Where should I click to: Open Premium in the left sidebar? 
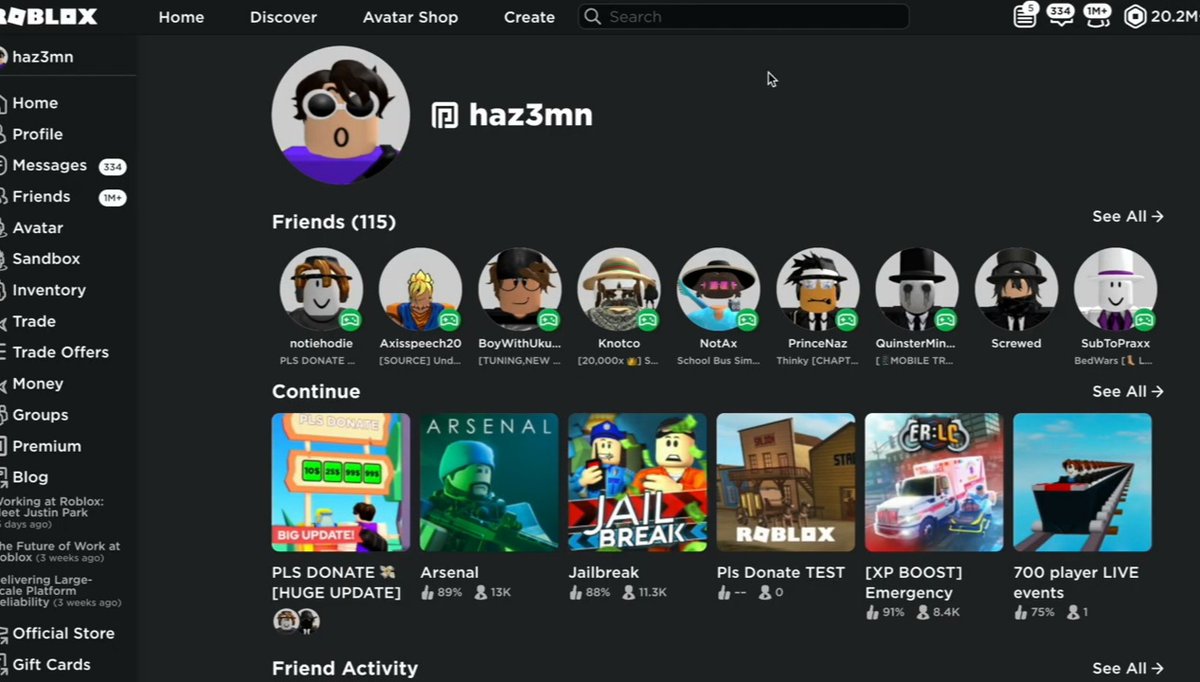[x=41, y=446]
